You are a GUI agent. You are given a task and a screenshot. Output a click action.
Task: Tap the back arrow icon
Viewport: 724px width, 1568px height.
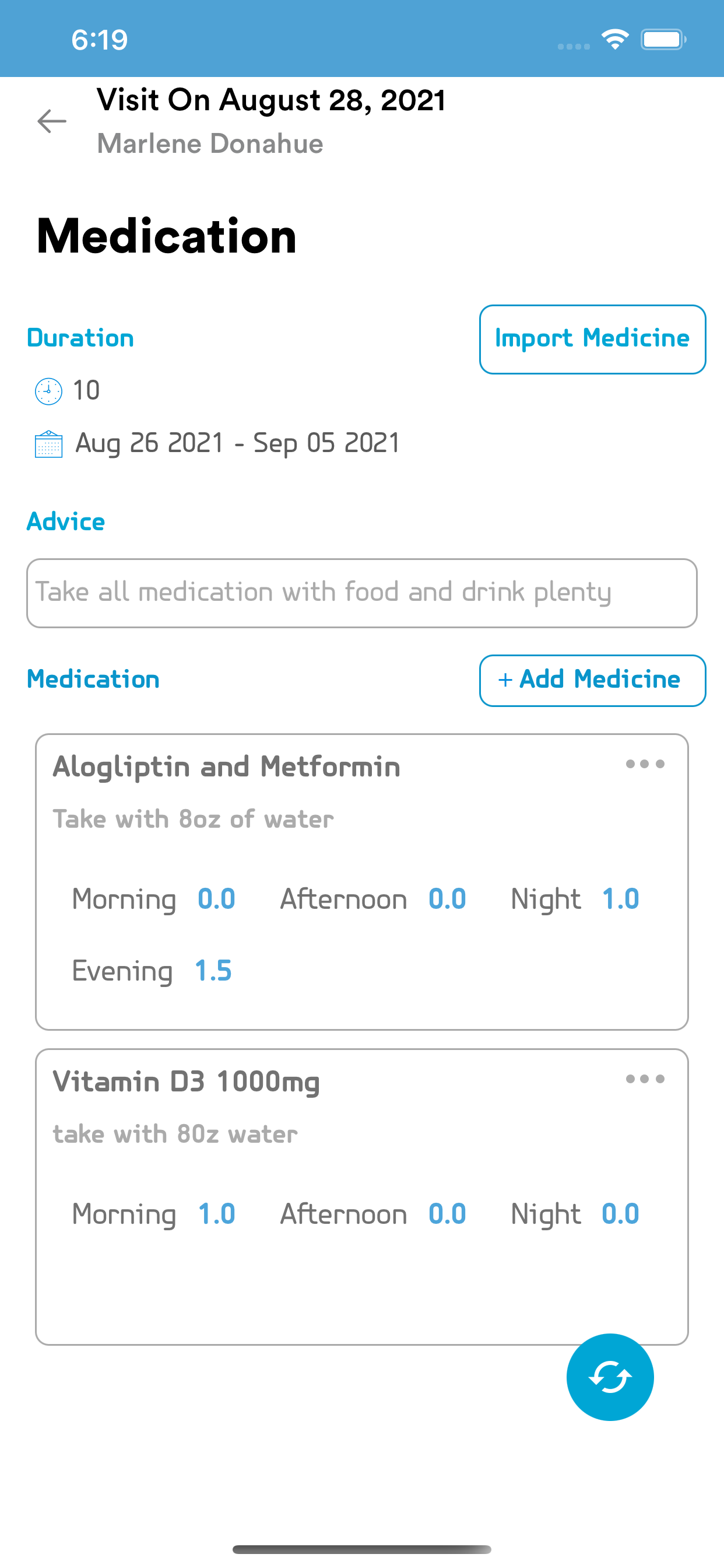point(52,121)
